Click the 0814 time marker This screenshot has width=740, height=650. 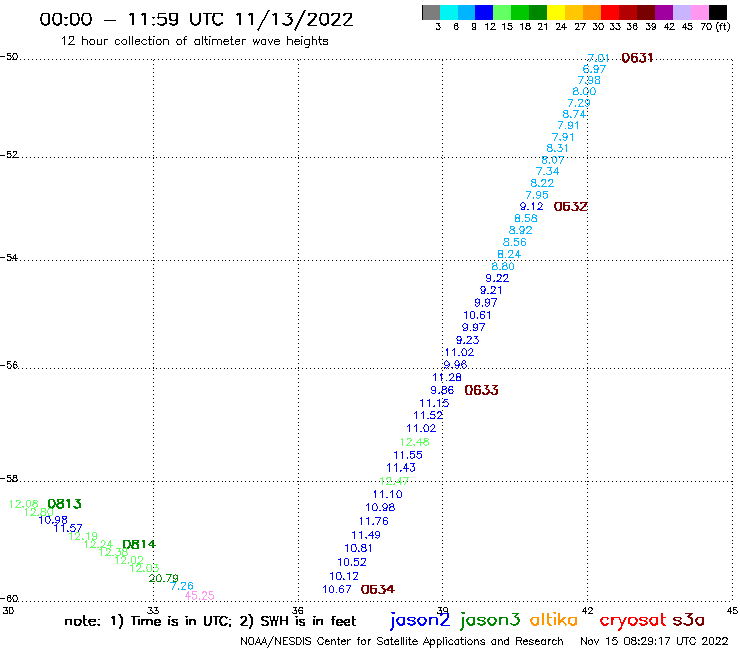point(139,544)
